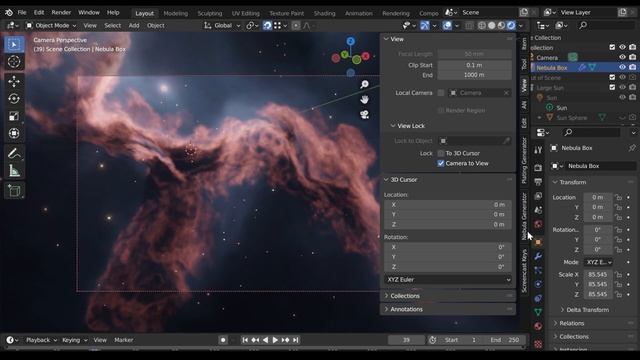640x360 pixels.
Task: Toggle the snap magnet icon
Action: 267,25
